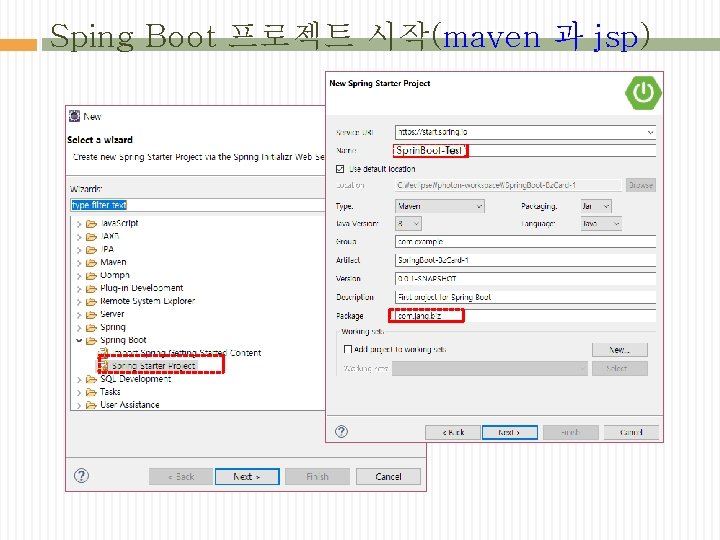Click the Spring power logo icon

coord(643,93)
